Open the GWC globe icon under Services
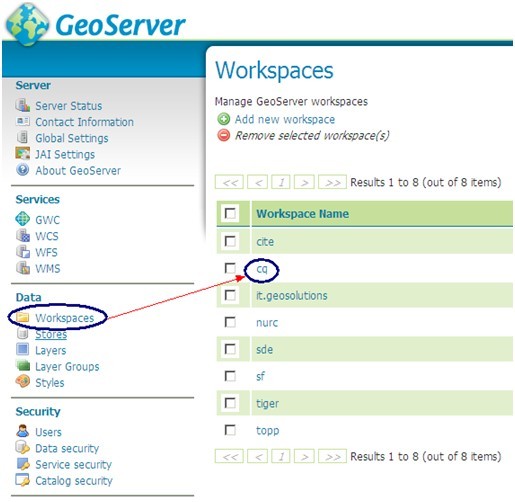Image resolution: width=515 pixels, height=502 pixels. tap(23, 219)
